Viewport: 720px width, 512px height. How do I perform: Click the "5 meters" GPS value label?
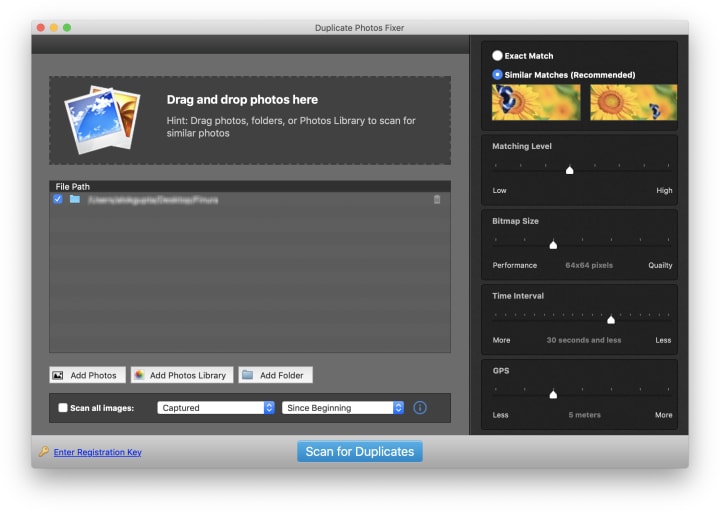tap(585, 415)
